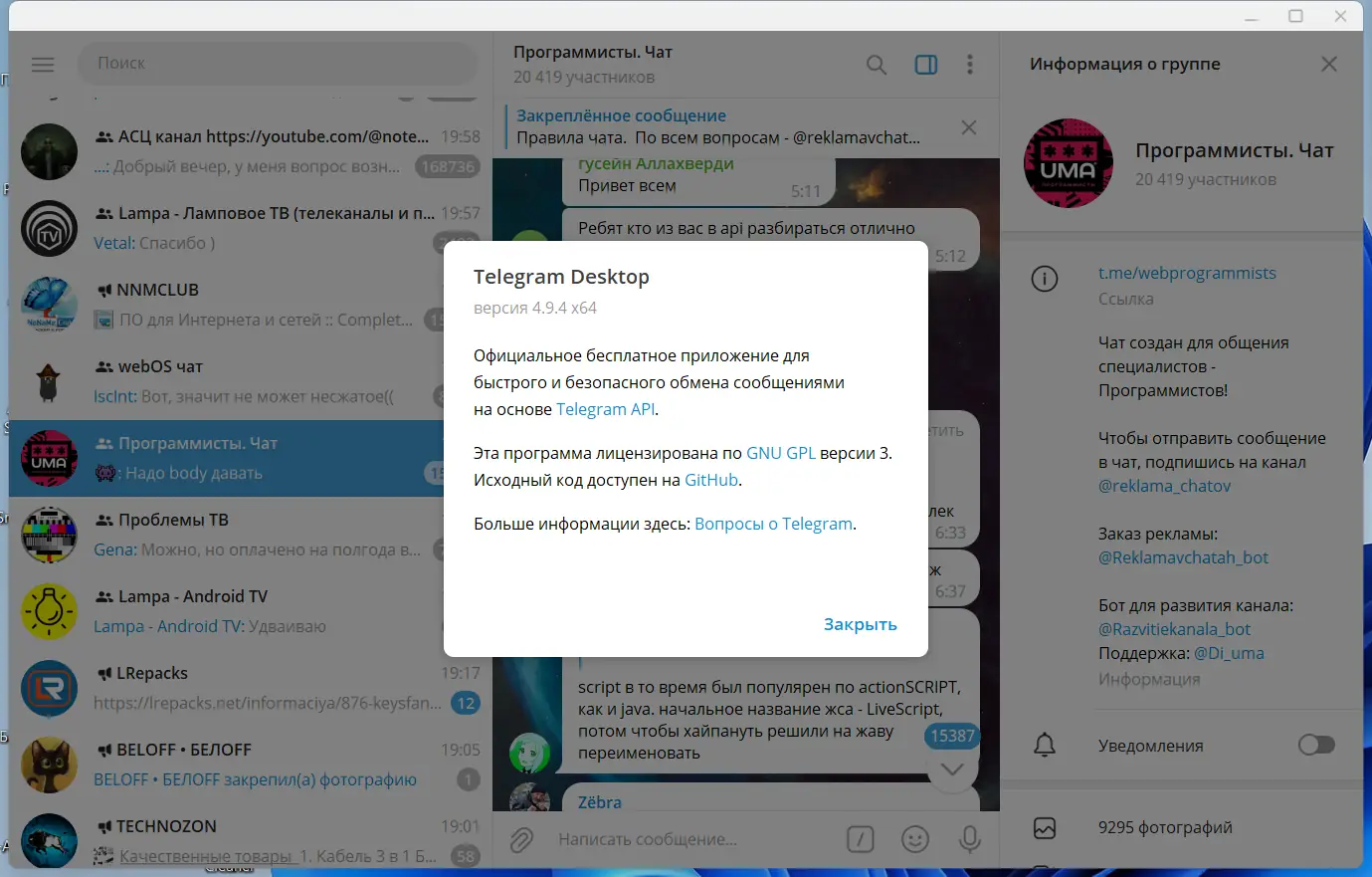
Task: Open t.me/webprogrammists group link
Action: 1187,273
